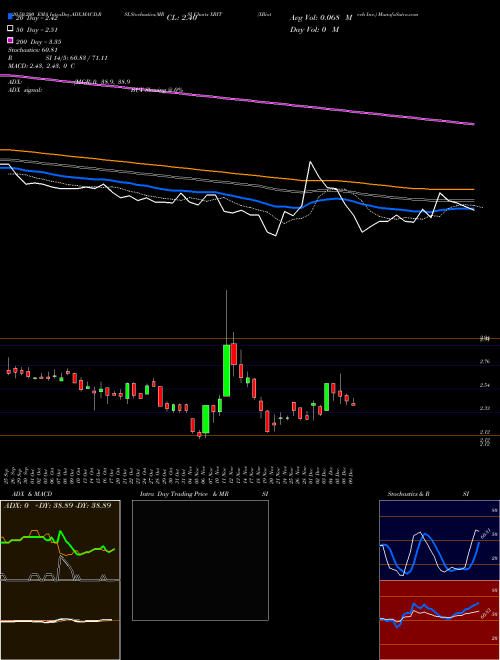500x660 pixels.
Task: Open the ADX and MACD mini chart
Action: 60,580
